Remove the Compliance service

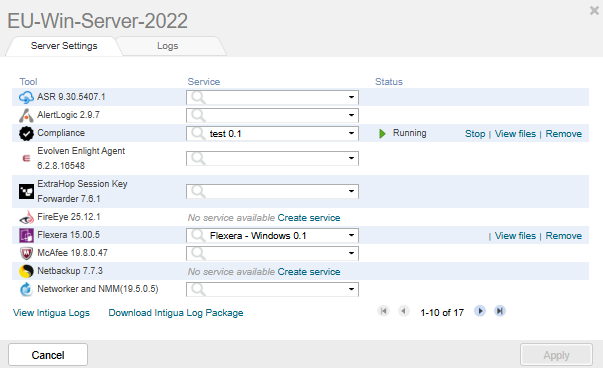pos(563,134)
